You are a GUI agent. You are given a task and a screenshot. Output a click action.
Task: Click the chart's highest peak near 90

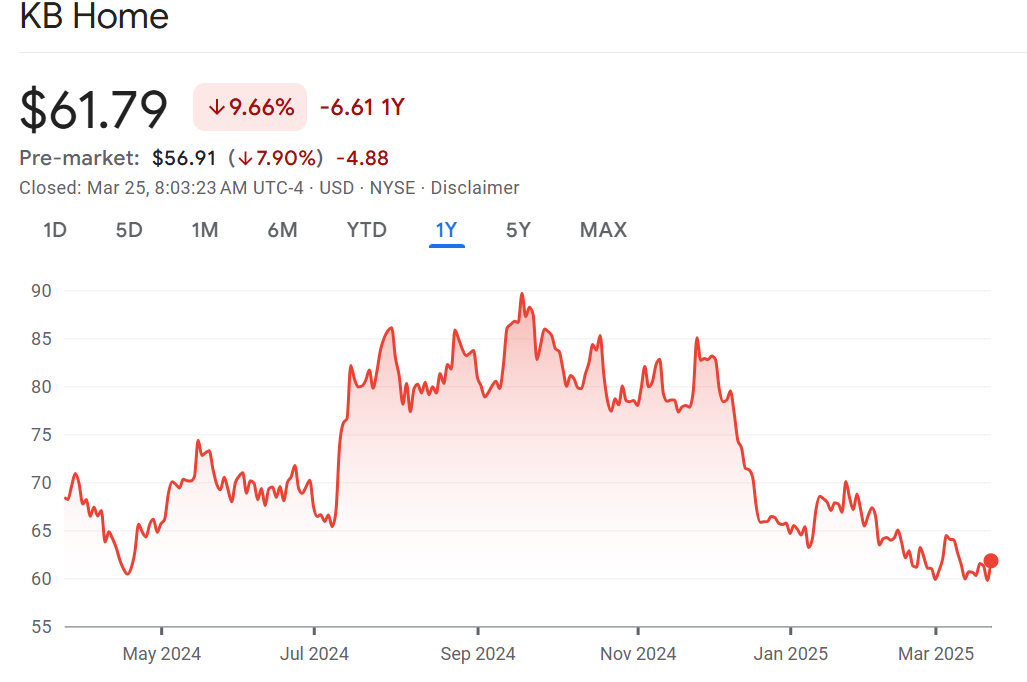point(522,295)
